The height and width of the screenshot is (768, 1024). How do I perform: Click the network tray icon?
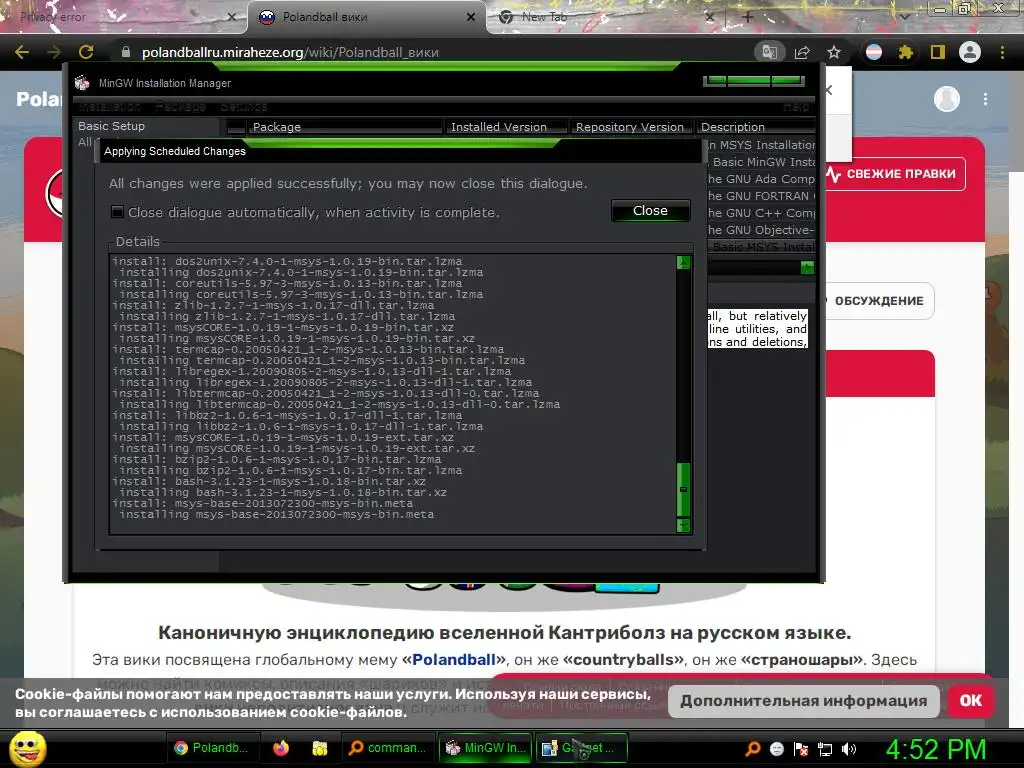pyautogui.click(x=825, y=749)
